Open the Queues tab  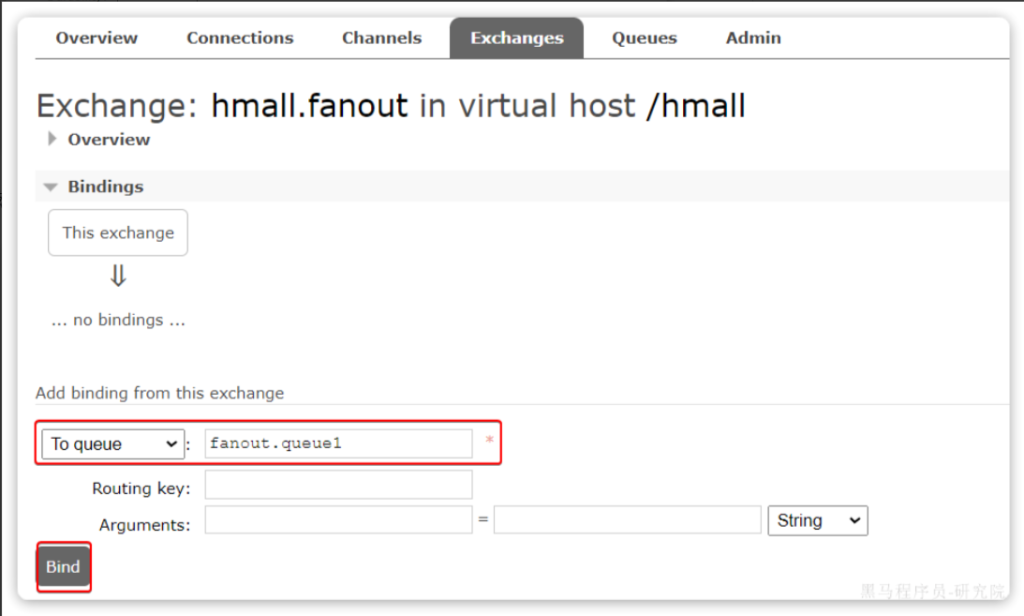point(644,38)
